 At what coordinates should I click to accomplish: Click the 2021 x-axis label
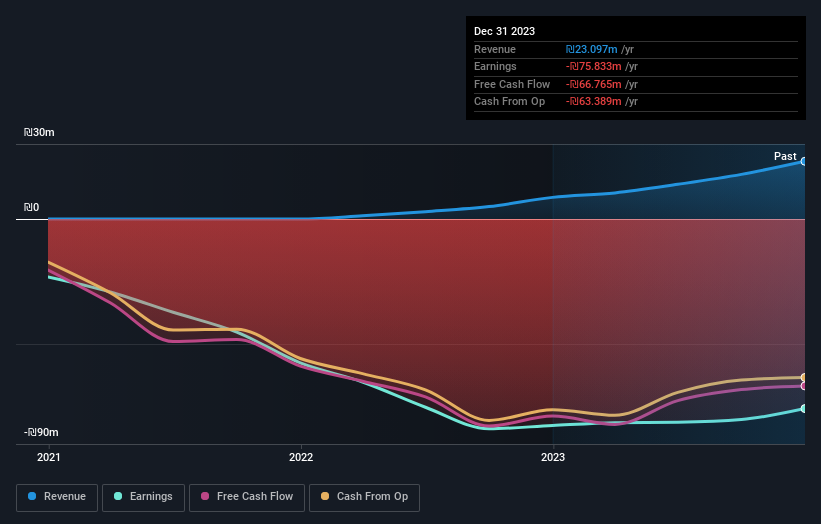[x=49, y=458]
